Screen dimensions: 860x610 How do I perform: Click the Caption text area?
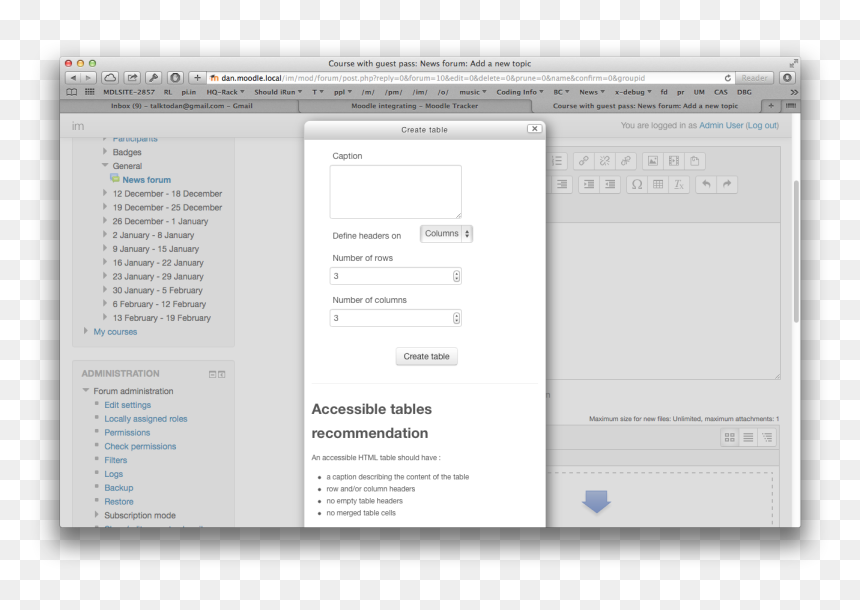(x=395, y=192)
